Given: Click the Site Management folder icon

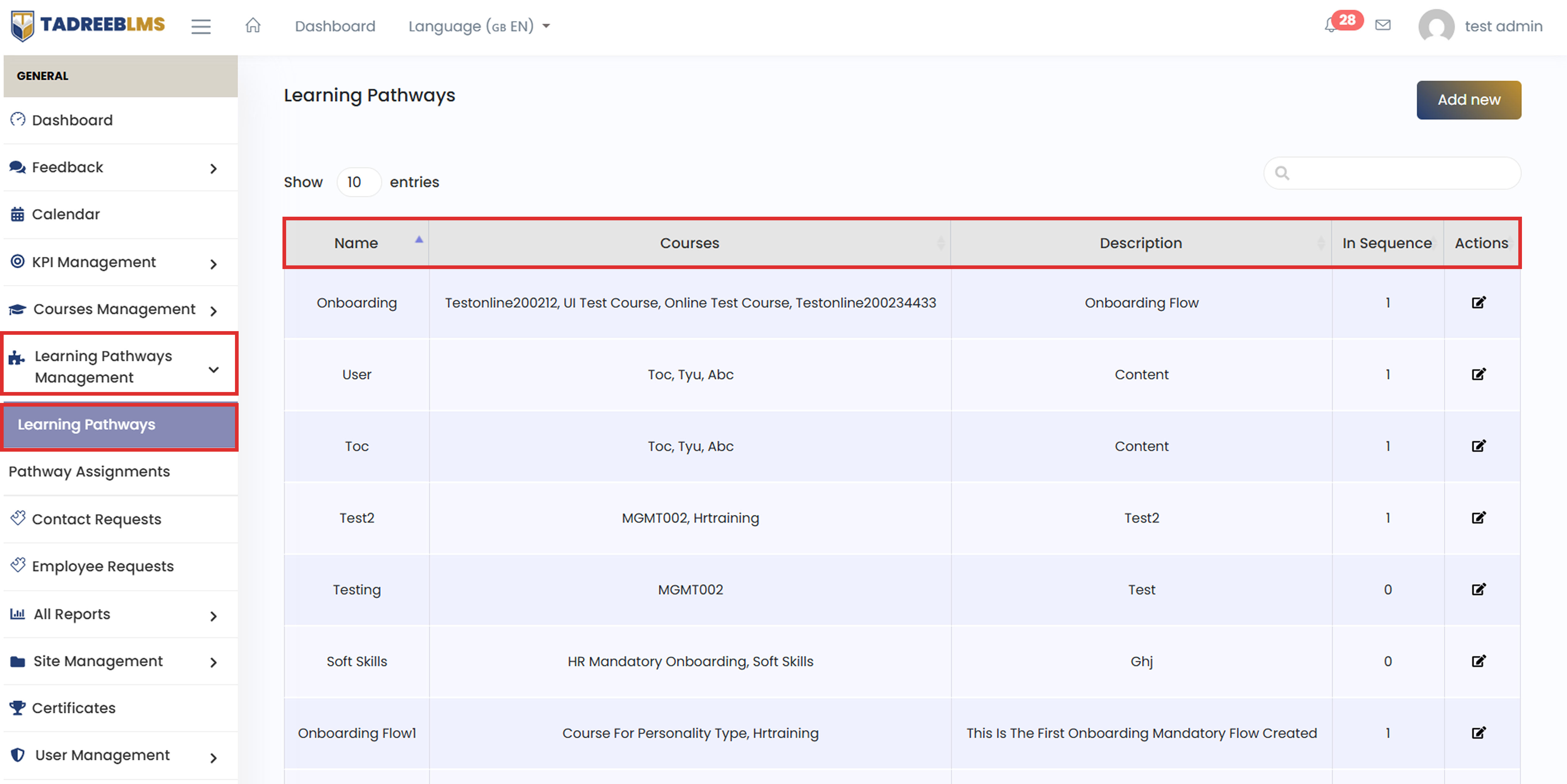Looking at the screenshot, I should point(18,661).
